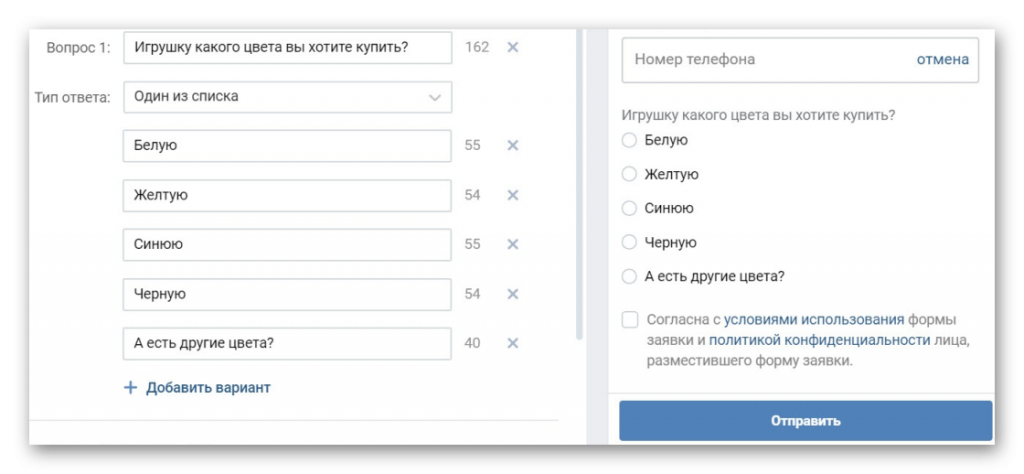Select the 'Желтую' radio button in preview

[629, 174]
